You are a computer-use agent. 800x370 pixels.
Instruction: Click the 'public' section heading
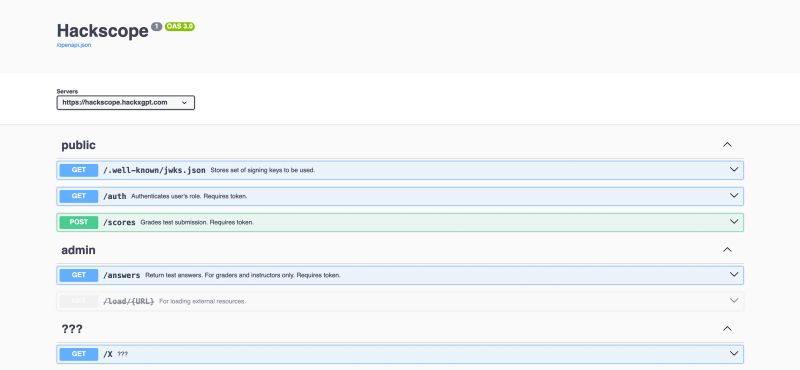pos(79,145)
